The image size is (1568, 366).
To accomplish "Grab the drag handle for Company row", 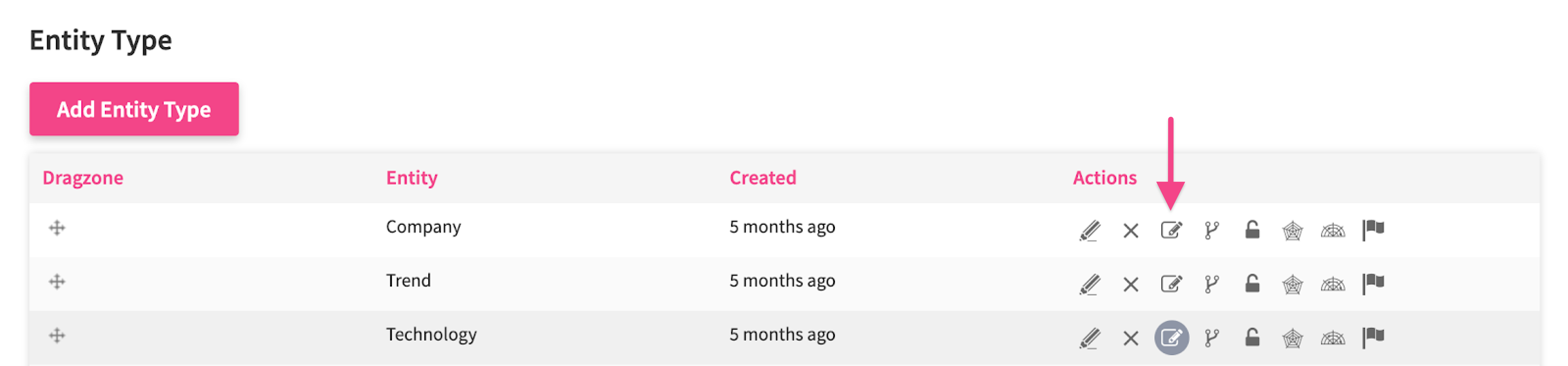I will [57, 228].
